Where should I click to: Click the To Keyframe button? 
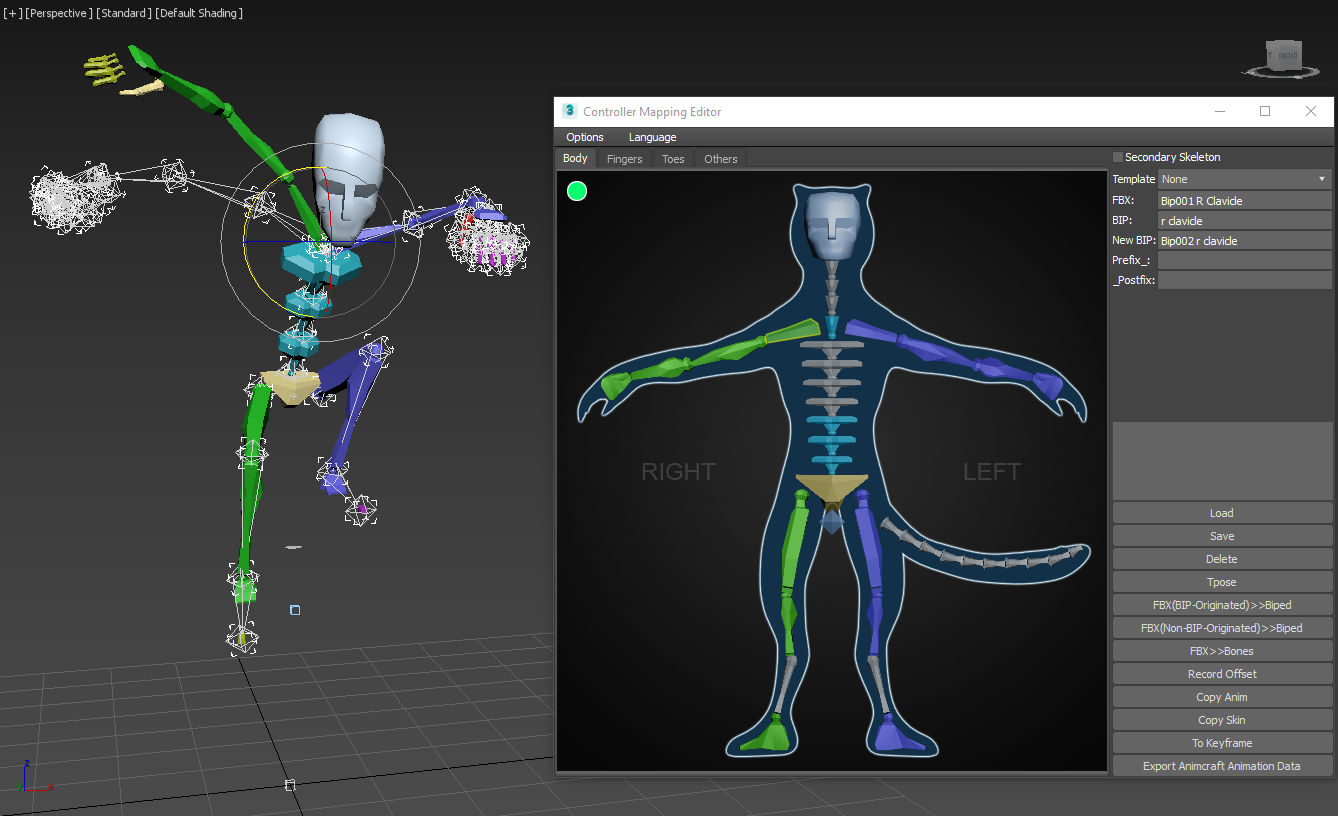coord(1222,743)
